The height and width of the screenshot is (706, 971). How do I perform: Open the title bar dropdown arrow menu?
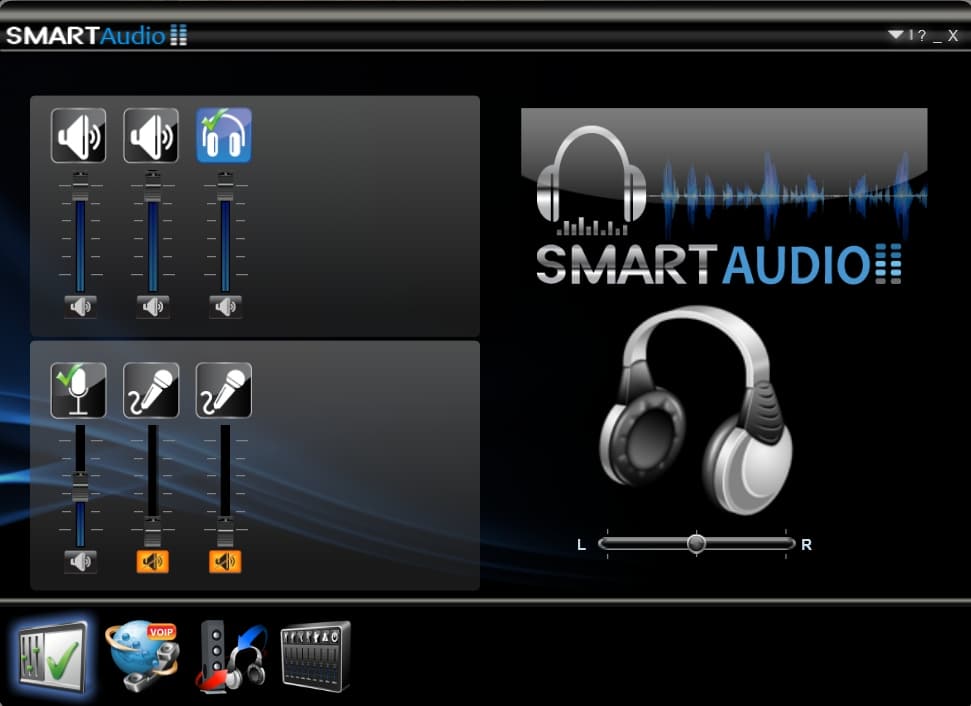pyautogui.click(x=895, y=35)
